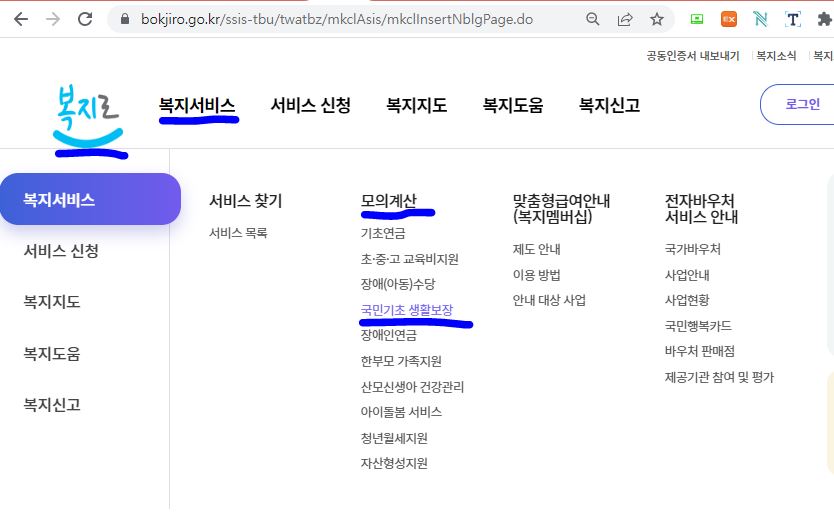Select 복지지도 in left sidebar

(x=52, y=301)
